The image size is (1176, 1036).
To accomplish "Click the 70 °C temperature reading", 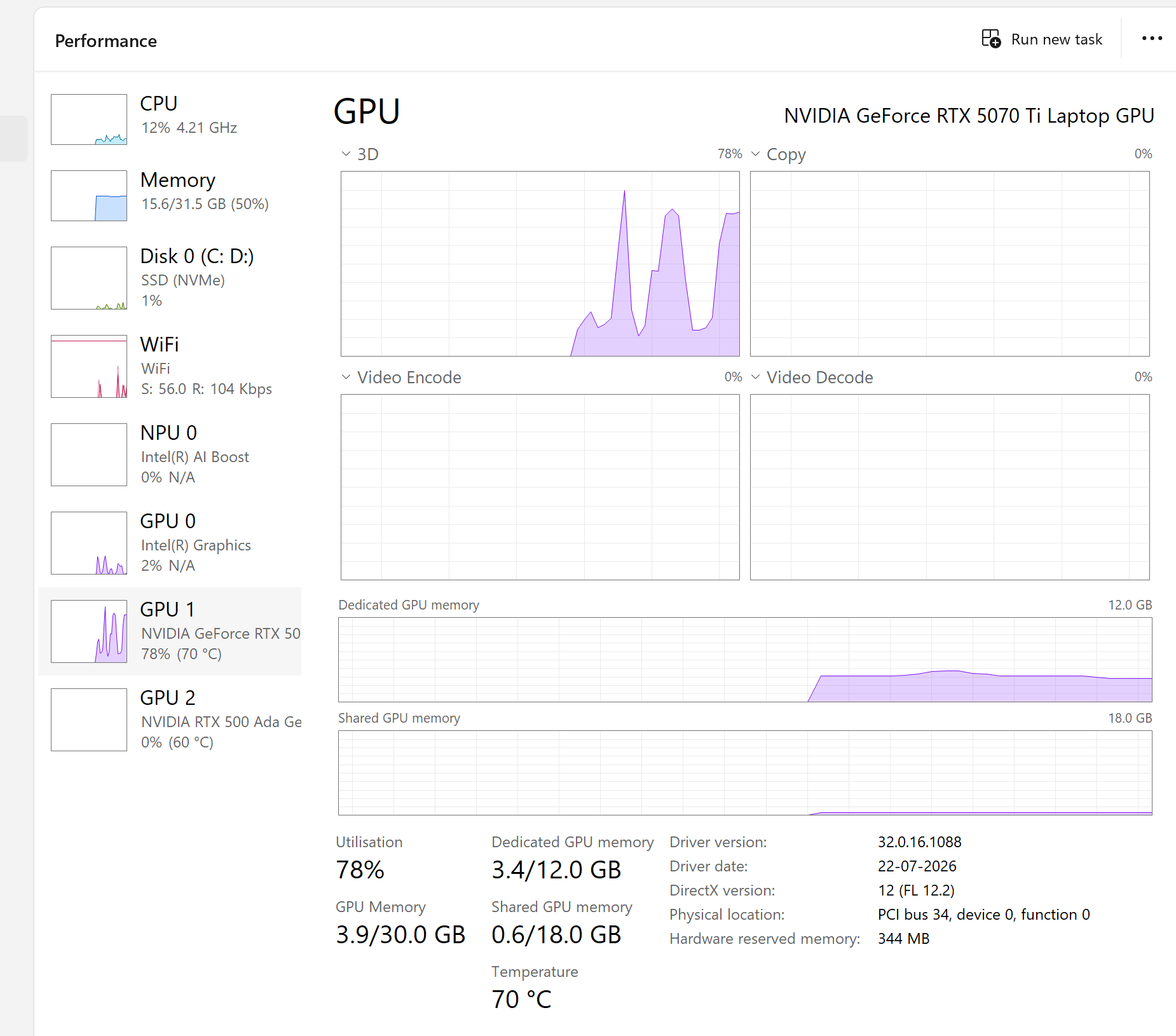I will click(x=521, y=1000).
